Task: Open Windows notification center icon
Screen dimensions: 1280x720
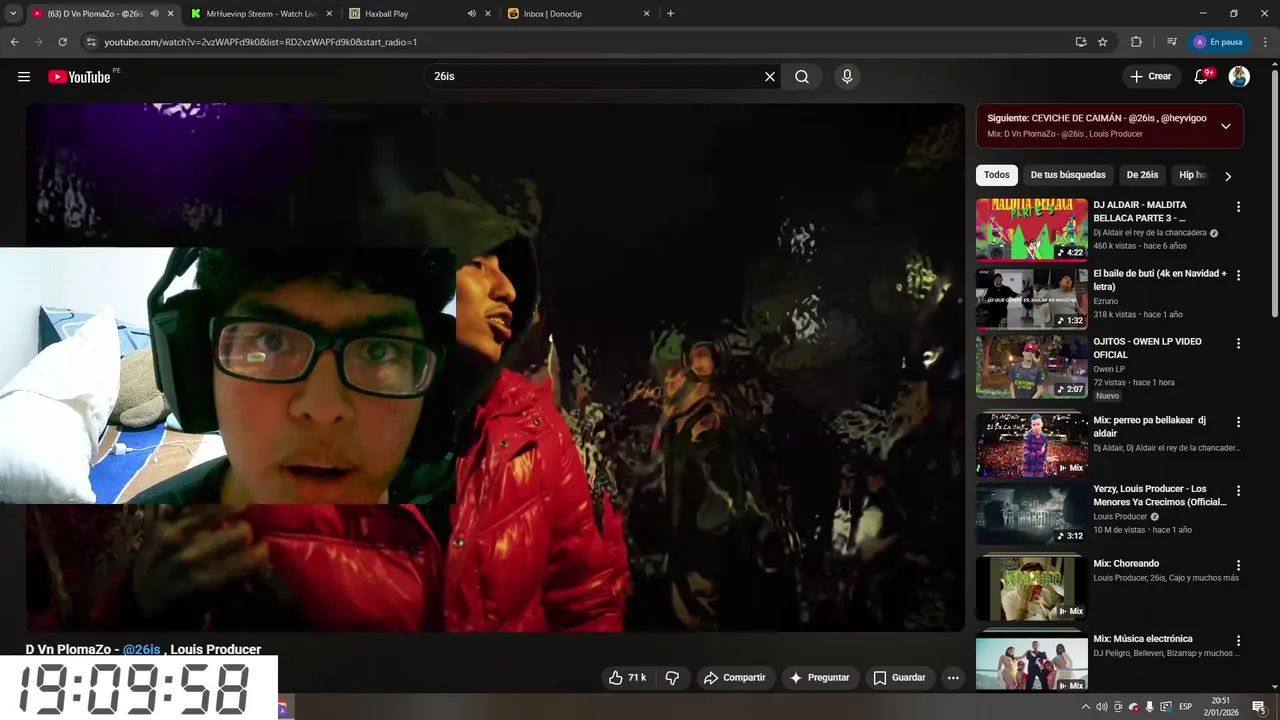Action: 1258,707
